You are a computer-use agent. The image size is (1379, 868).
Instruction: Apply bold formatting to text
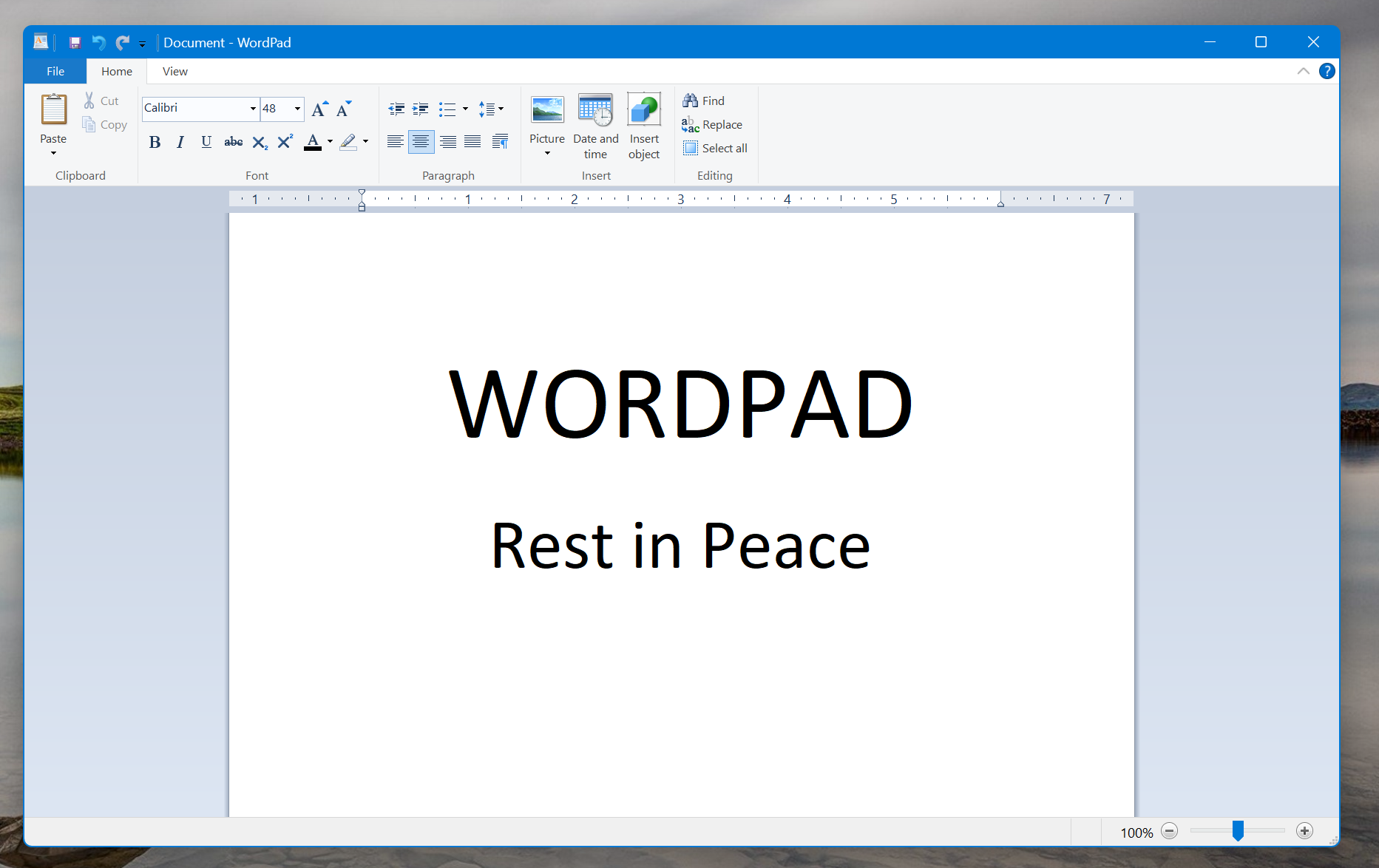tap(155, 141)
